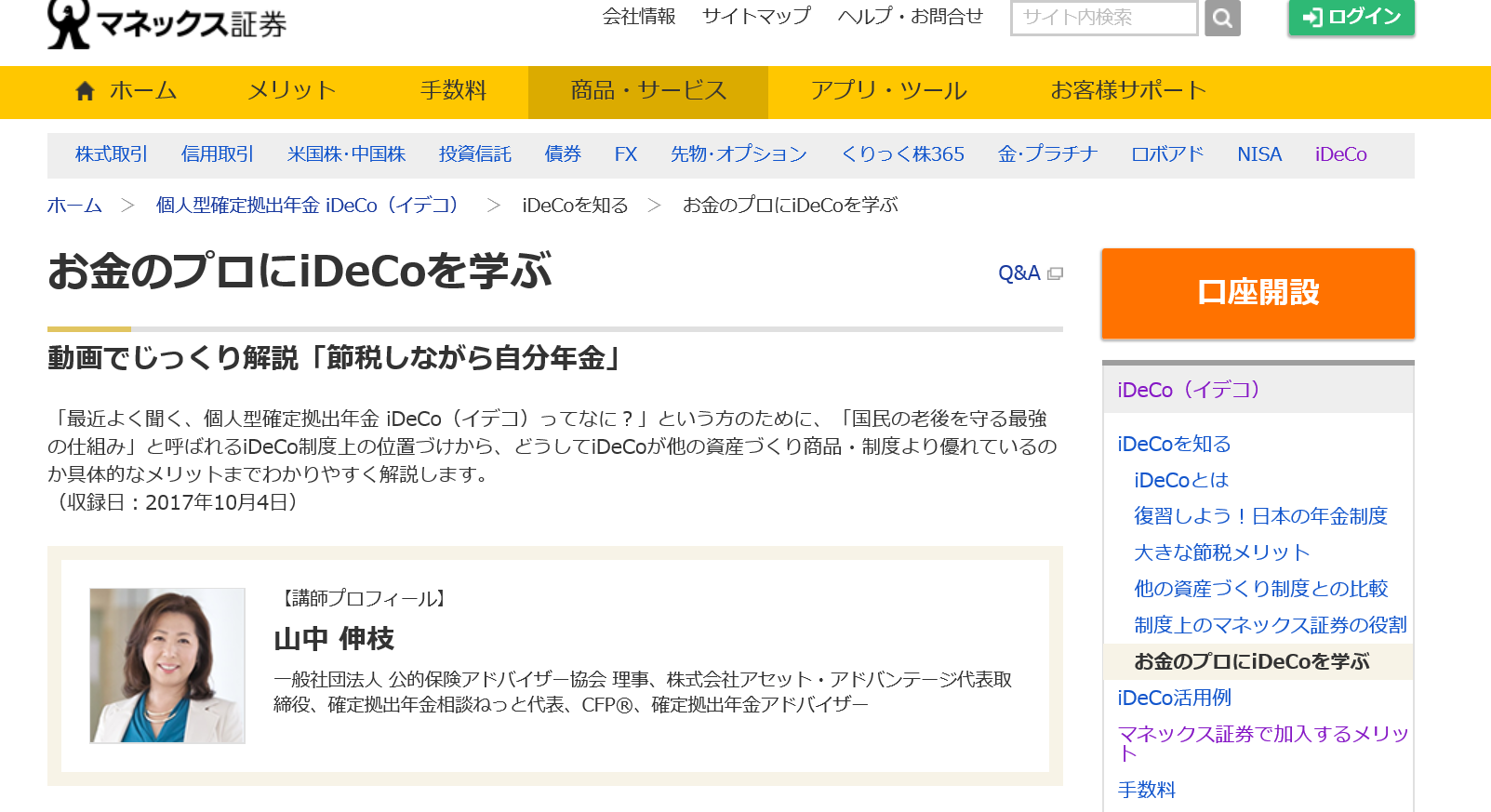Open 他の資産づくり制度との比較 link
This screenshot has width=1491, height=812.
1260,589
